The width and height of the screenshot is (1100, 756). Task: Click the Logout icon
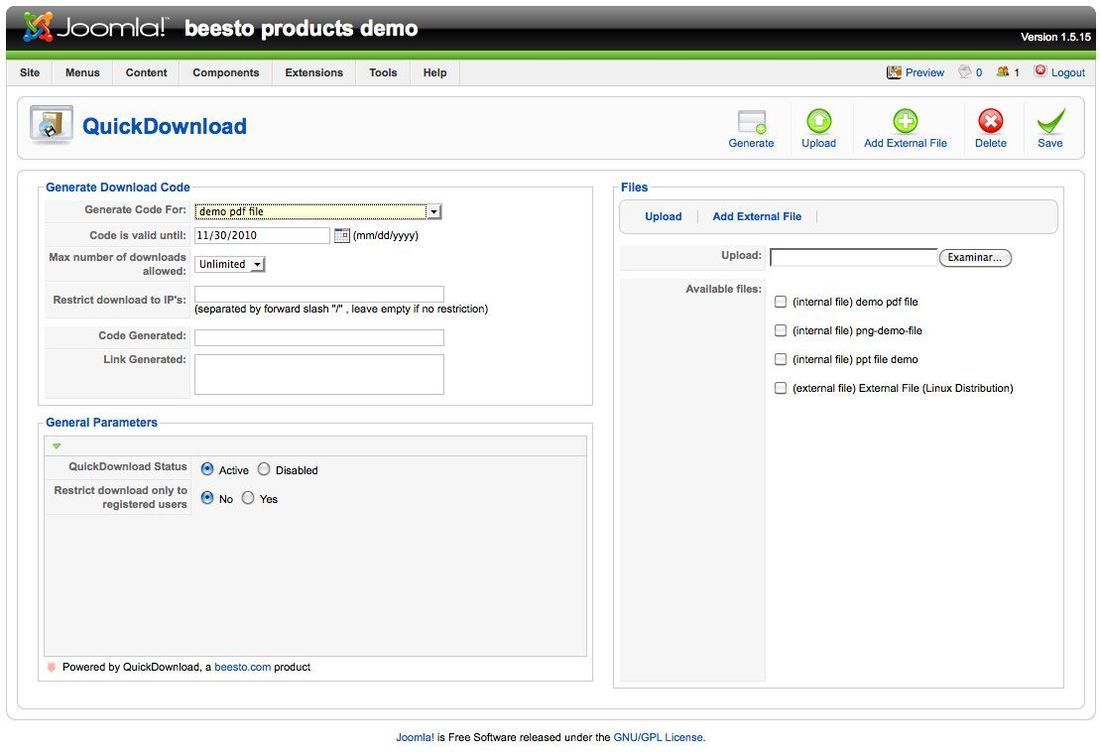click(1040, 71)
